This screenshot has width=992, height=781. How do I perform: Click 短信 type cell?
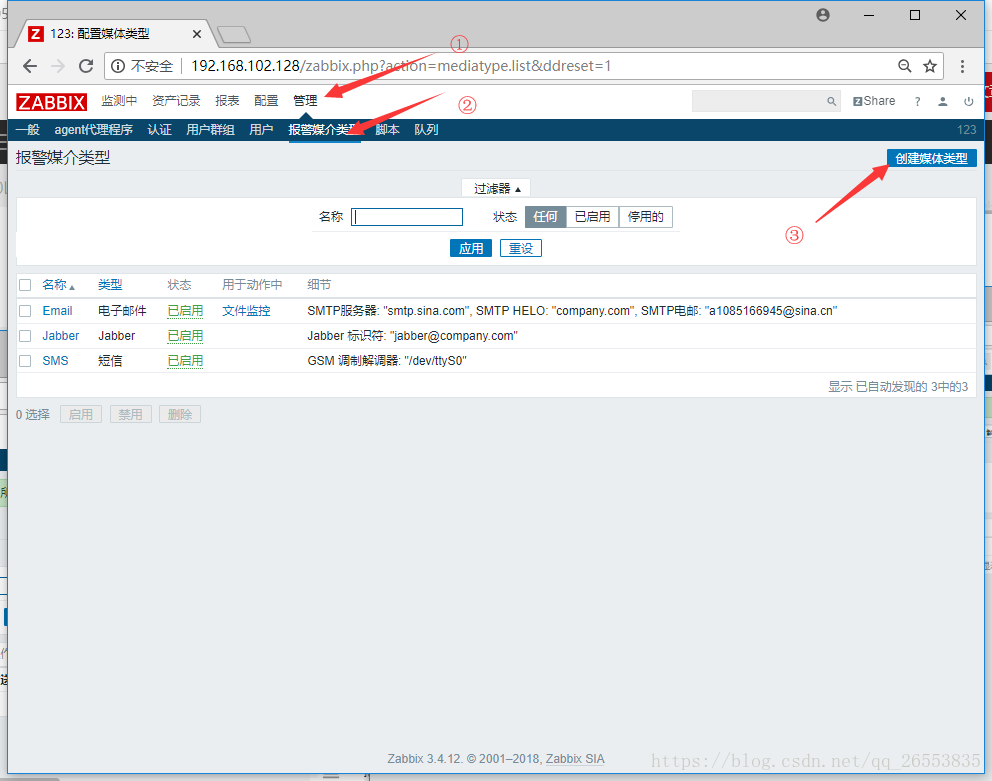tap(110, 361)
